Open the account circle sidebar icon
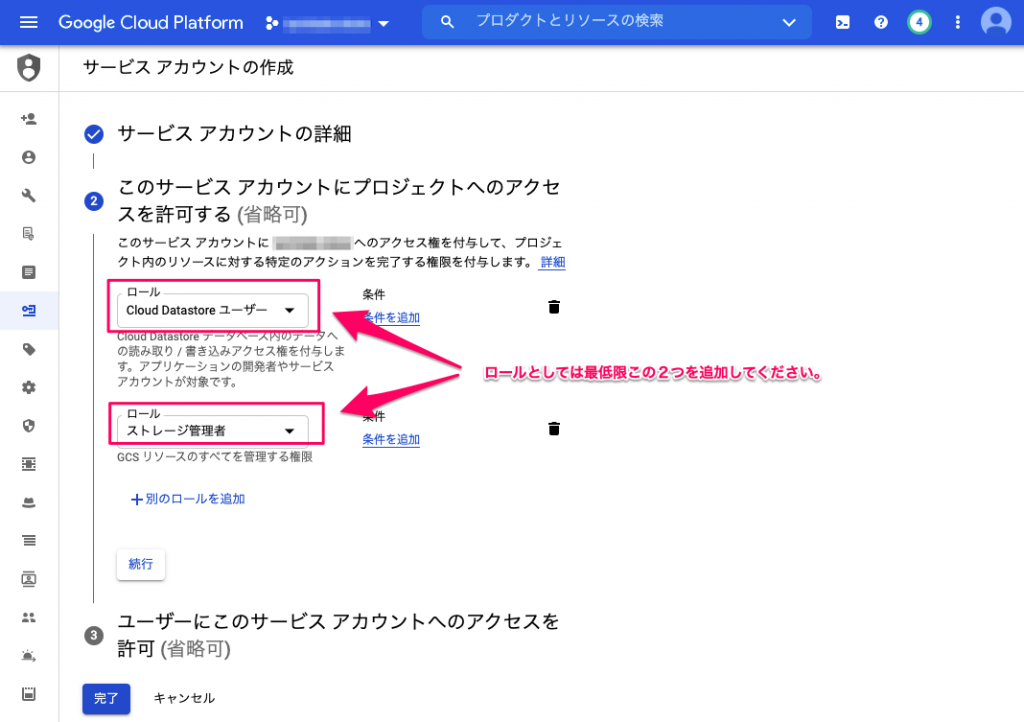This screenshot has height=722, width=1024. [29, 157]
